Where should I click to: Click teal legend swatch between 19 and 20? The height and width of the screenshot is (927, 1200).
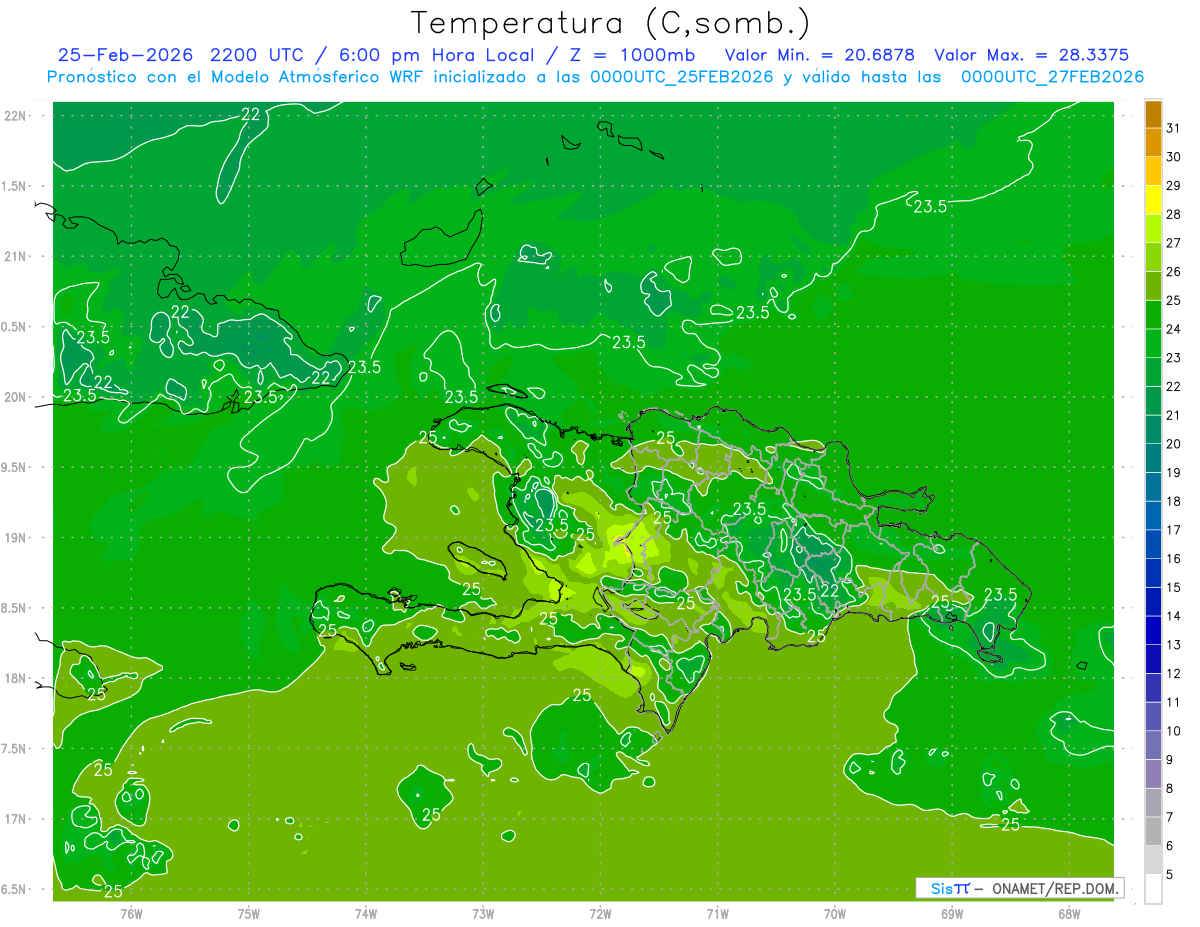click(1154, 458)
